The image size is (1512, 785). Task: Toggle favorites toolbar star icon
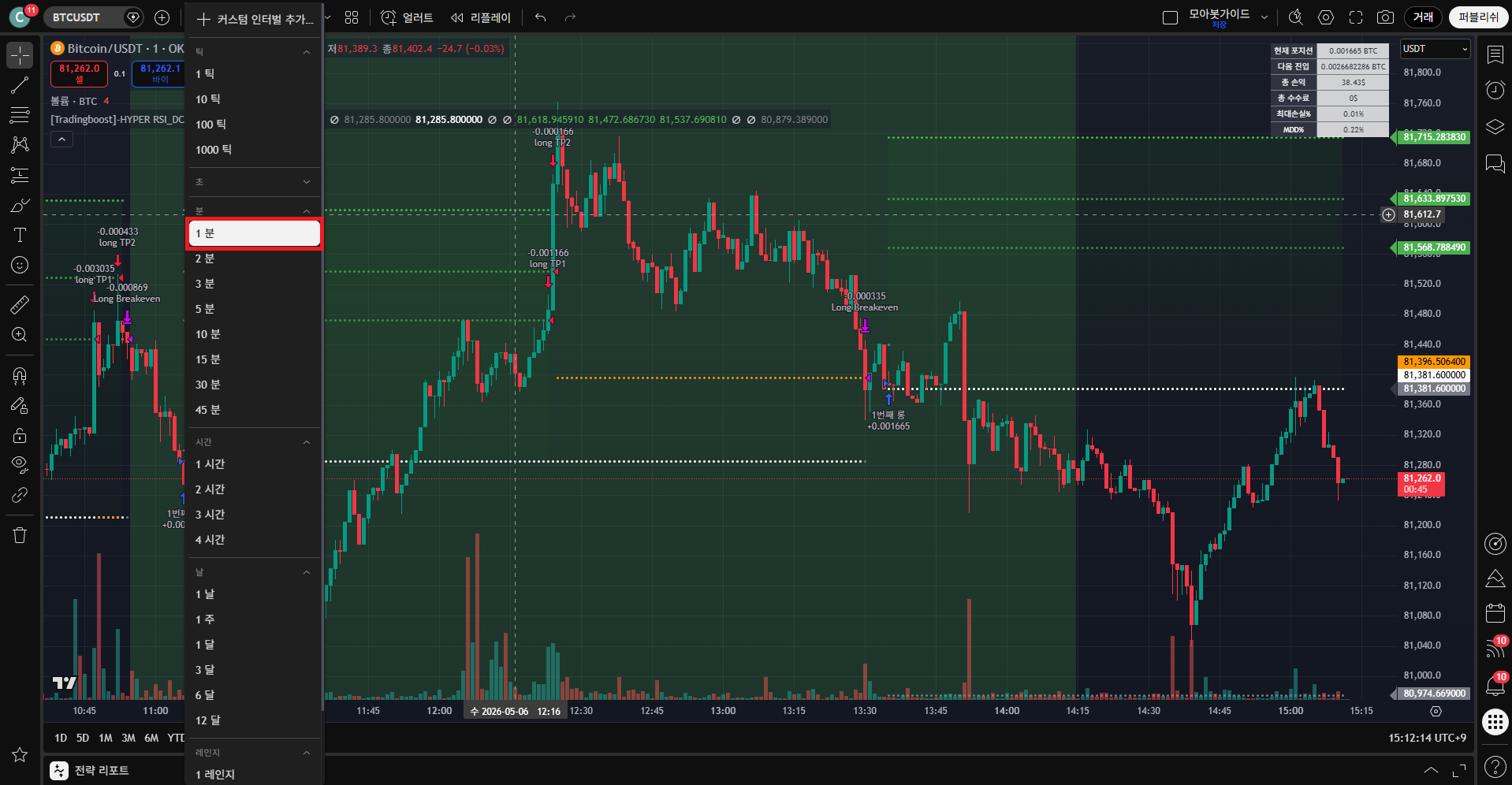(20, 755)
